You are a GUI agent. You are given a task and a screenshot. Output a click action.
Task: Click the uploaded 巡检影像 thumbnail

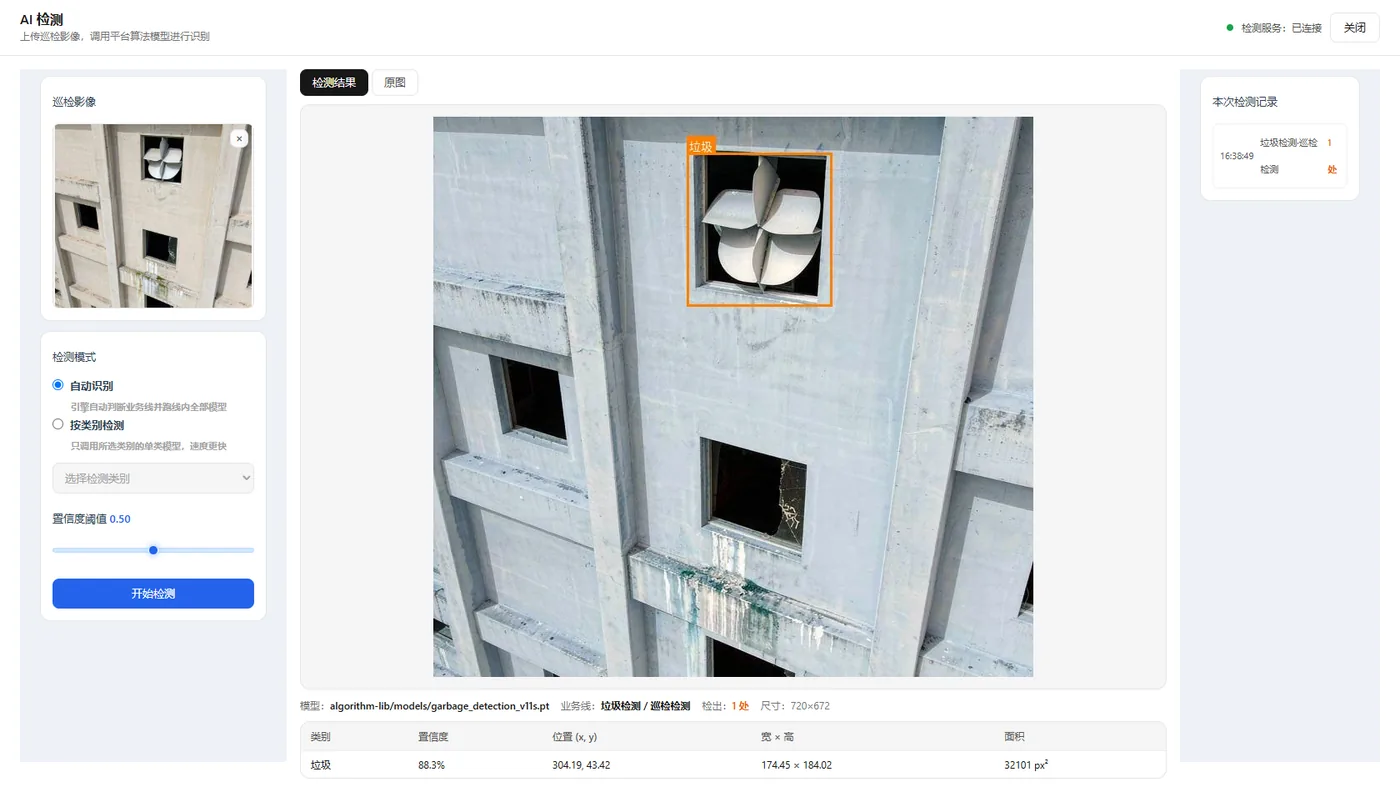click(x=153, y=215)
